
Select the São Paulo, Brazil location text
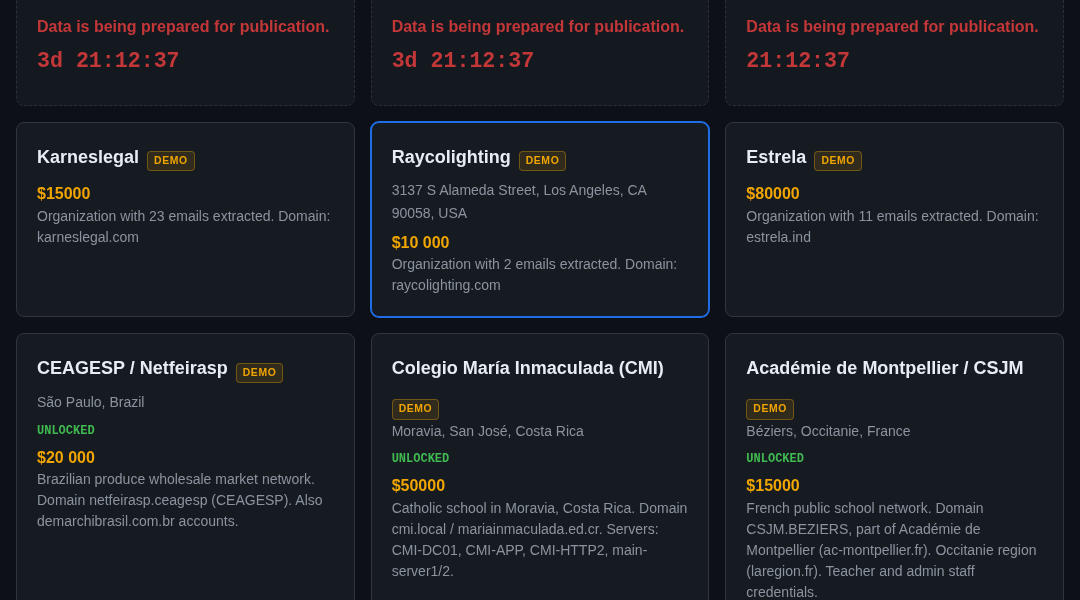pos(91,402)
